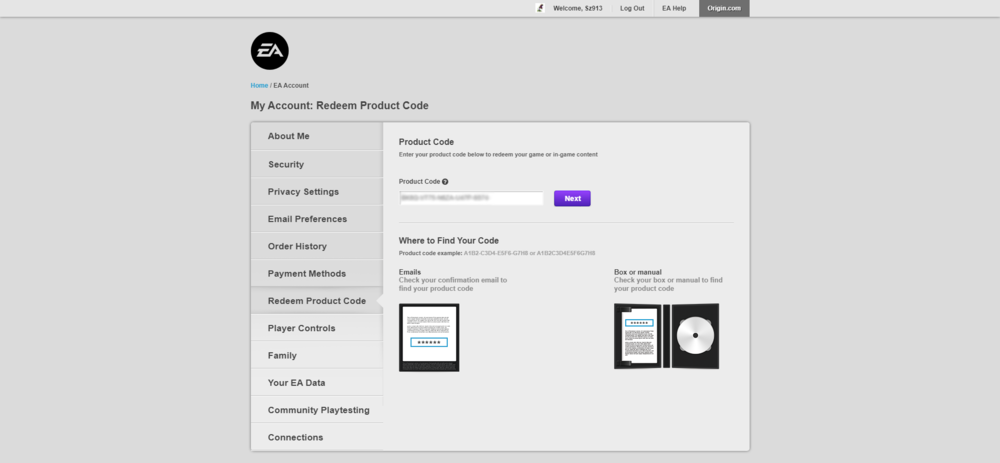Click the 'Check your box or manual' description
1000x463 pixels.
click(x=668, y=284)
